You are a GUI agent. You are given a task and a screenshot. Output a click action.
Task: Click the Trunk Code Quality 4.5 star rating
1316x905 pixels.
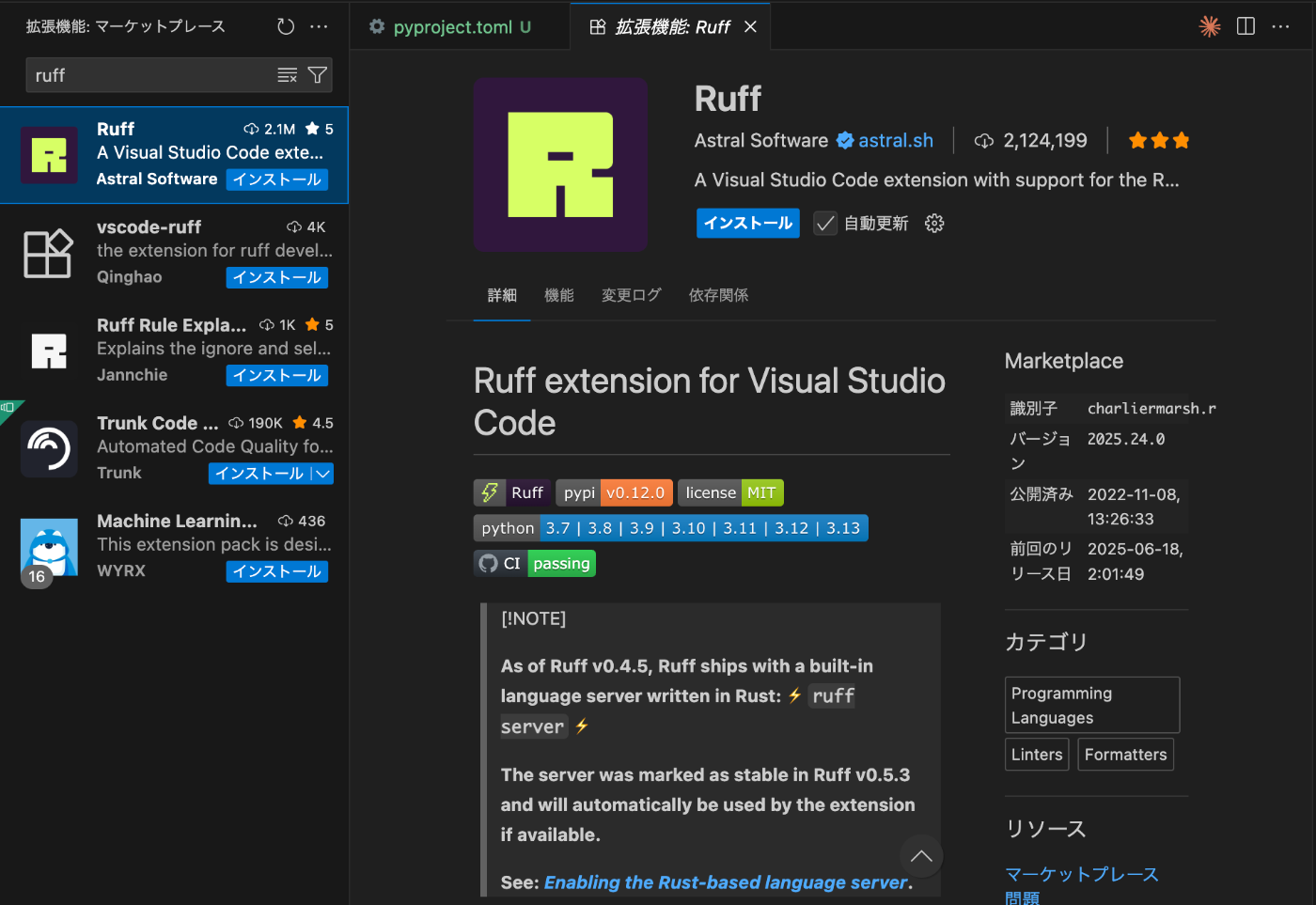[x=313, y=423]
